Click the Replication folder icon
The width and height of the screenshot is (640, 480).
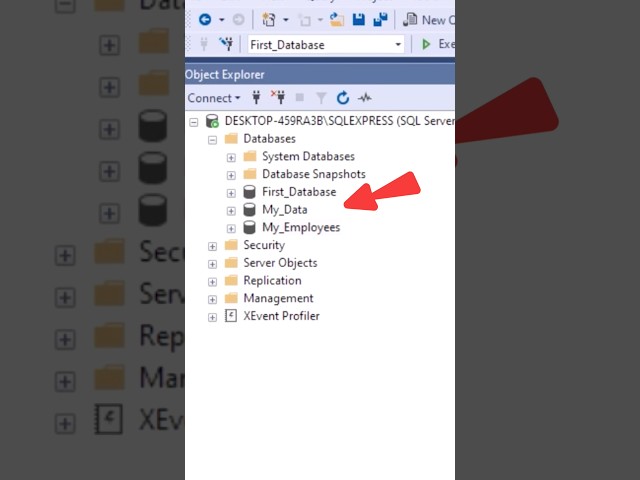point(231,280)
